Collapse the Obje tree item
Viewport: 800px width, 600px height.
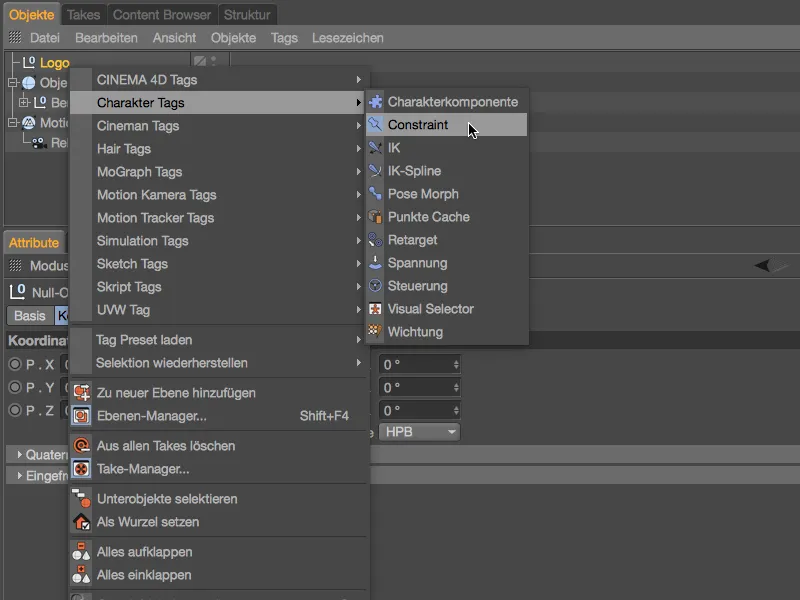click(x=13, y=82)
